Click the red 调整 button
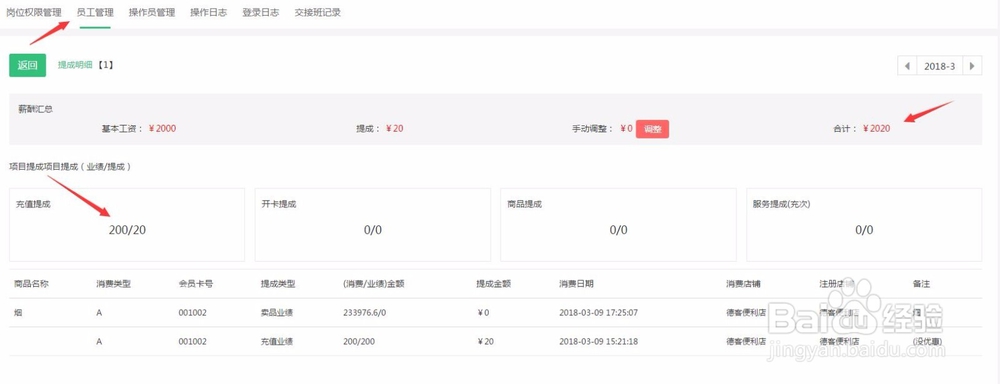Screen dimensions: 1000x384 [652, 129]
